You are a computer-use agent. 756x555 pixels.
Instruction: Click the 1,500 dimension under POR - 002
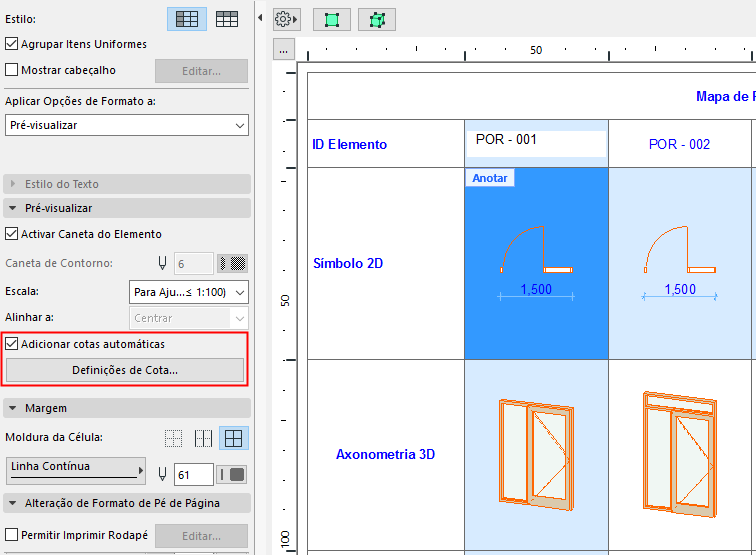[x=680, y=289]
